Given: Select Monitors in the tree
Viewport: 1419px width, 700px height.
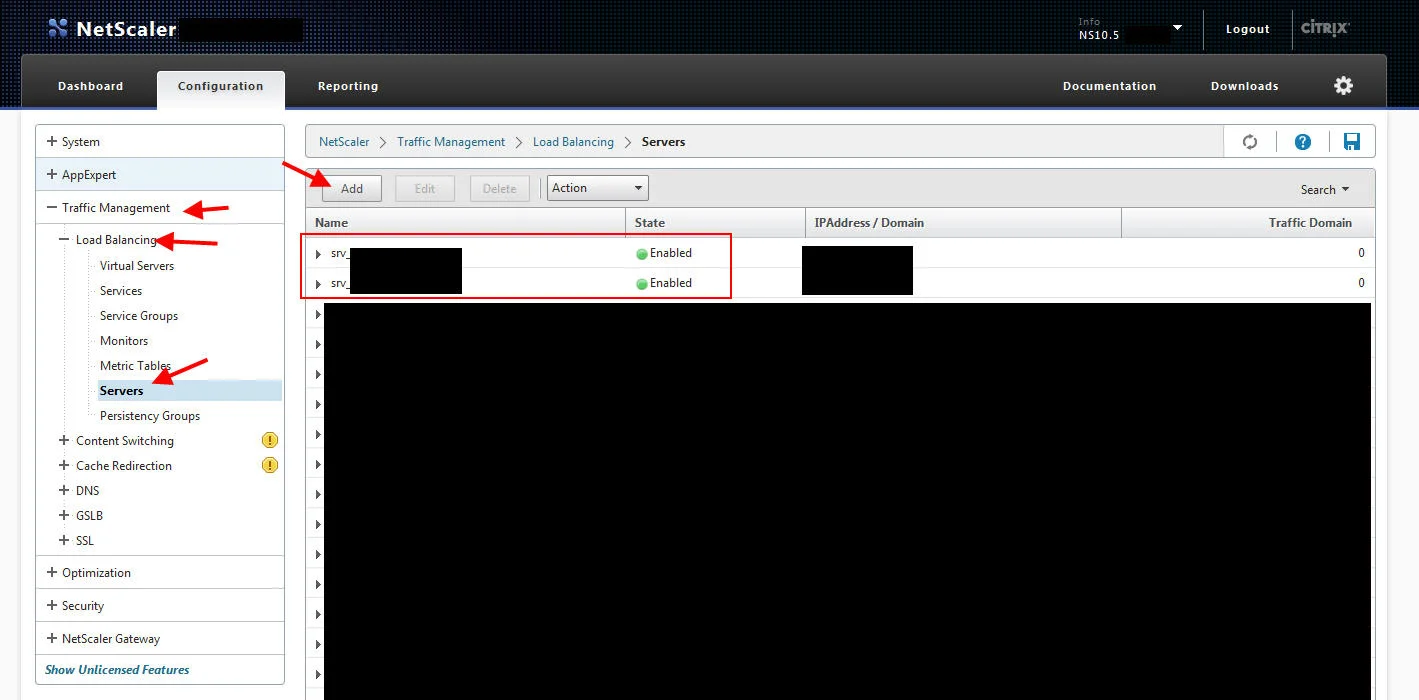Looking at the screenshot, I should pyautogui.click(x=124, y=341).
